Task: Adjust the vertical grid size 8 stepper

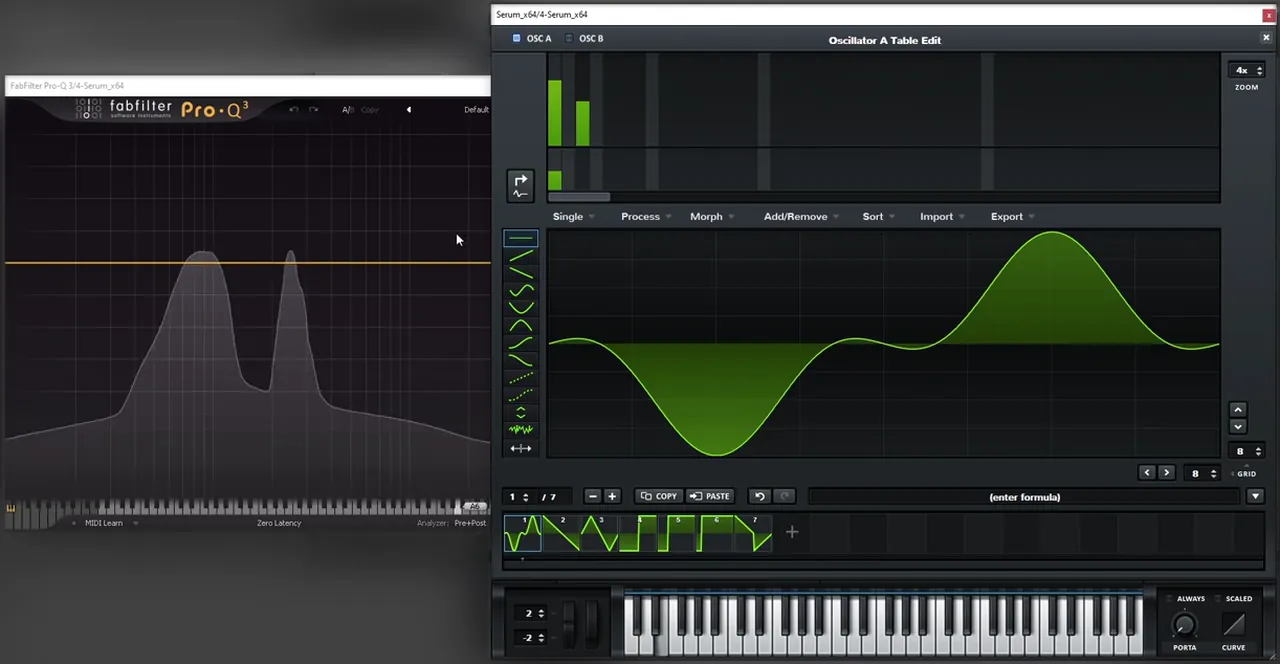Action: (1246, 451)
